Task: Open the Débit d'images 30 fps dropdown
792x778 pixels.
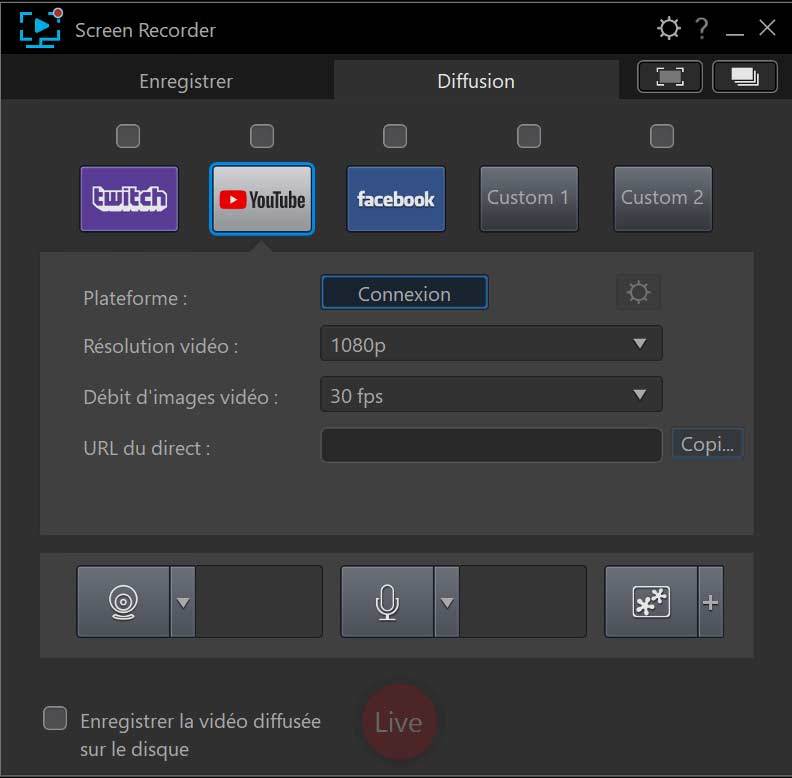Action: pos(491,394)
